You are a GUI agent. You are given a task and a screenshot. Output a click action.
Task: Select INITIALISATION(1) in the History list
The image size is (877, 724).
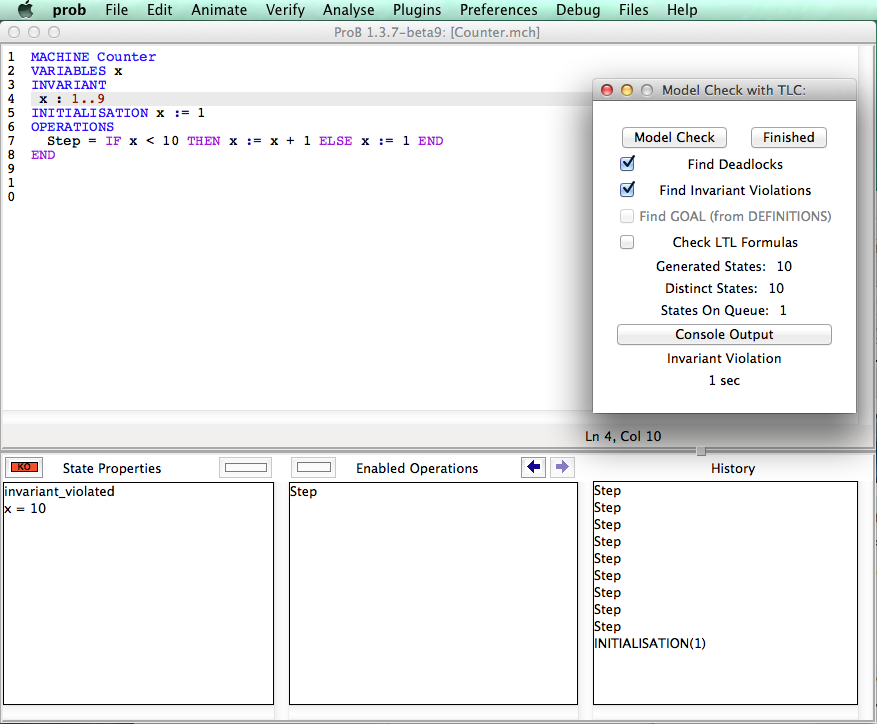pyautogui.click(x=649, y=644)
